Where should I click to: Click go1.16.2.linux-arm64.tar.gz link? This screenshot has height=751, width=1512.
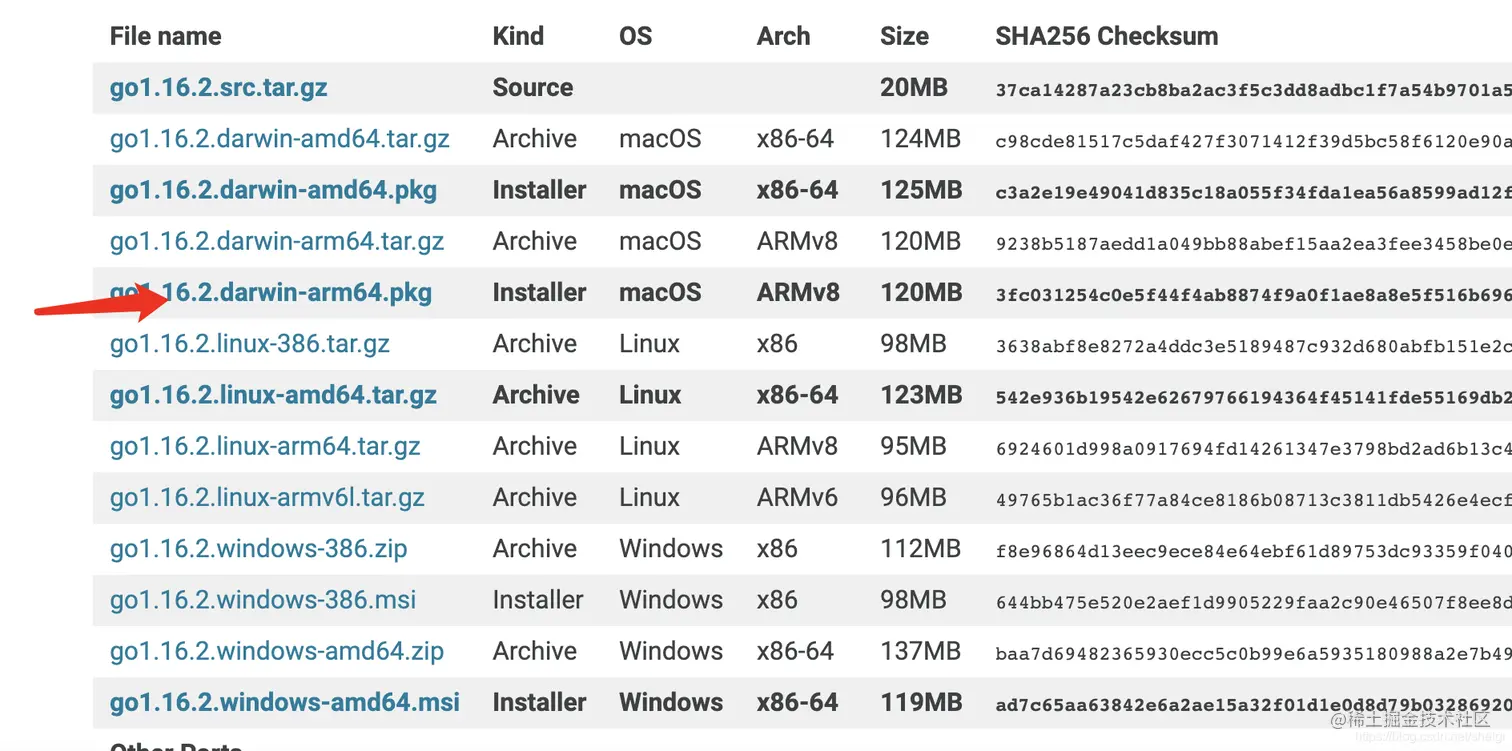[x=265, y=446]
